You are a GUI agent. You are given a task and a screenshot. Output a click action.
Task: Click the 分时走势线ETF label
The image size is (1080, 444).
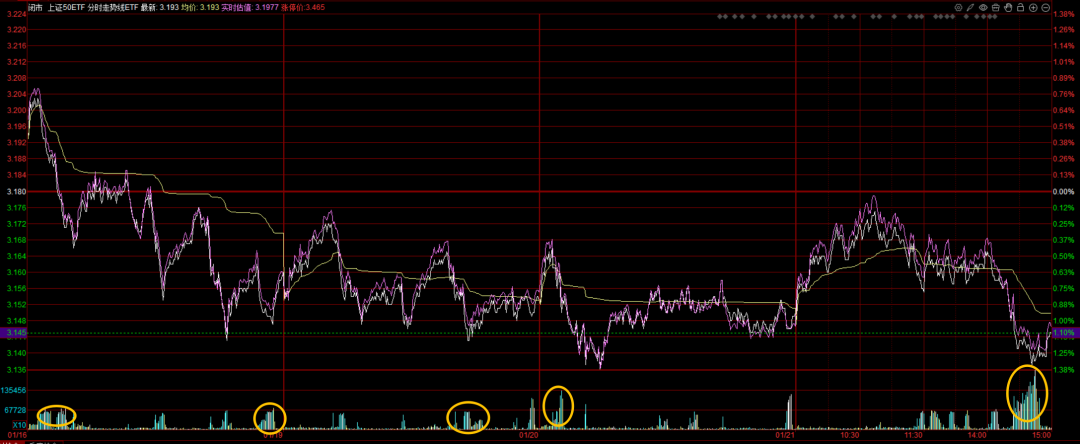click(x=114, y=7)
